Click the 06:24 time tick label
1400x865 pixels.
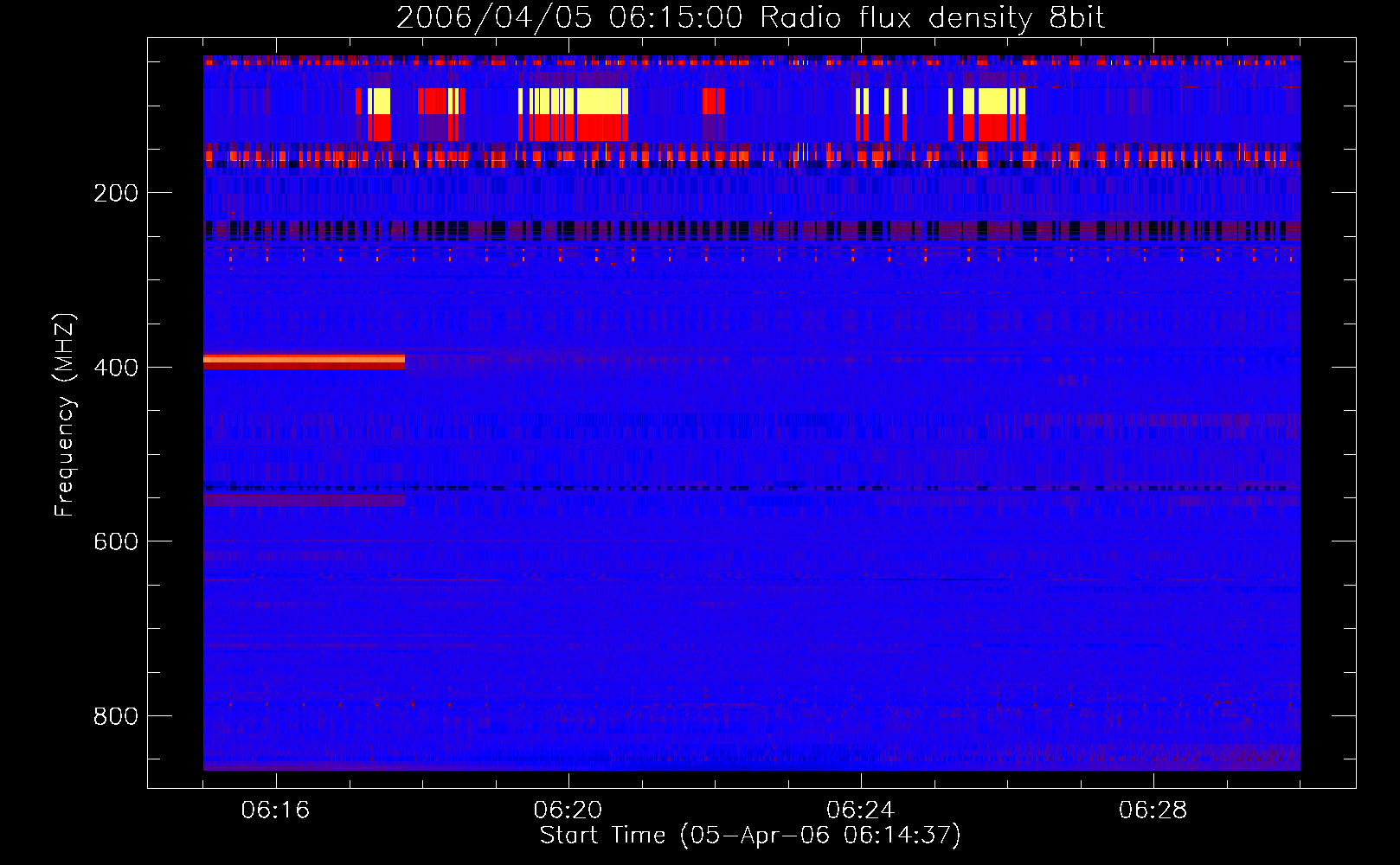pyautogui.click(x=860, y=810)
